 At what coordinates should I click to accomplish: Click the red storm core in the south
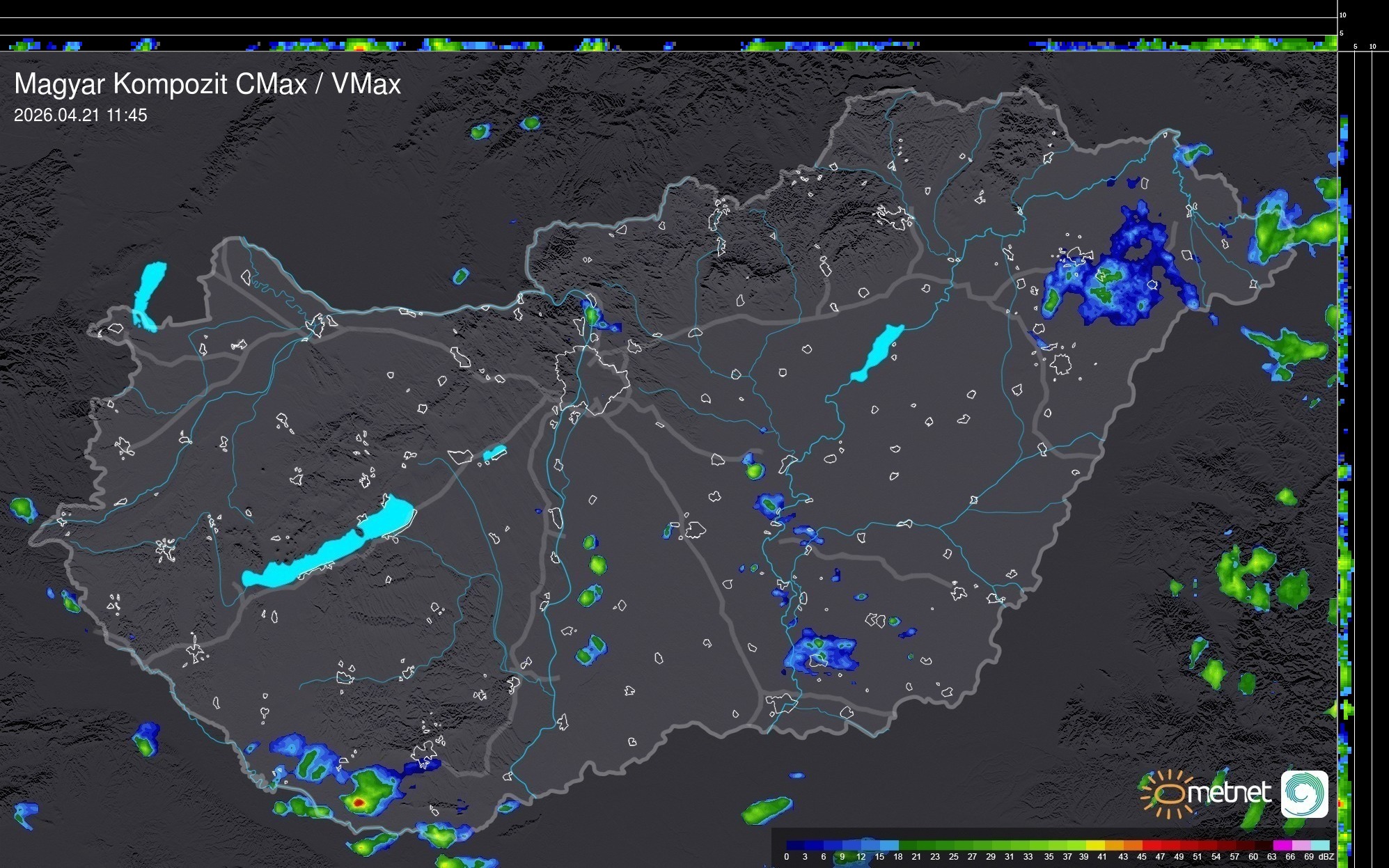pos(358,803)
